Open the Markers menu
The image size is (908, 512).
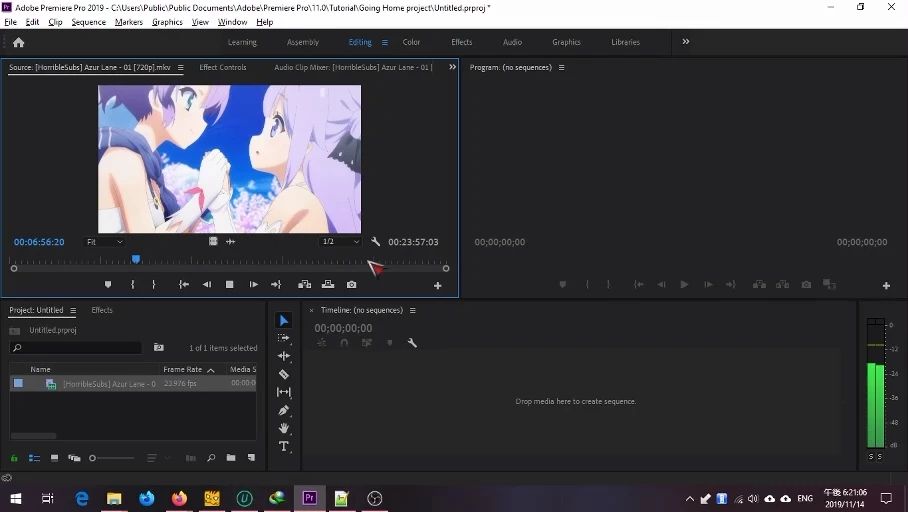click(129, 22)
